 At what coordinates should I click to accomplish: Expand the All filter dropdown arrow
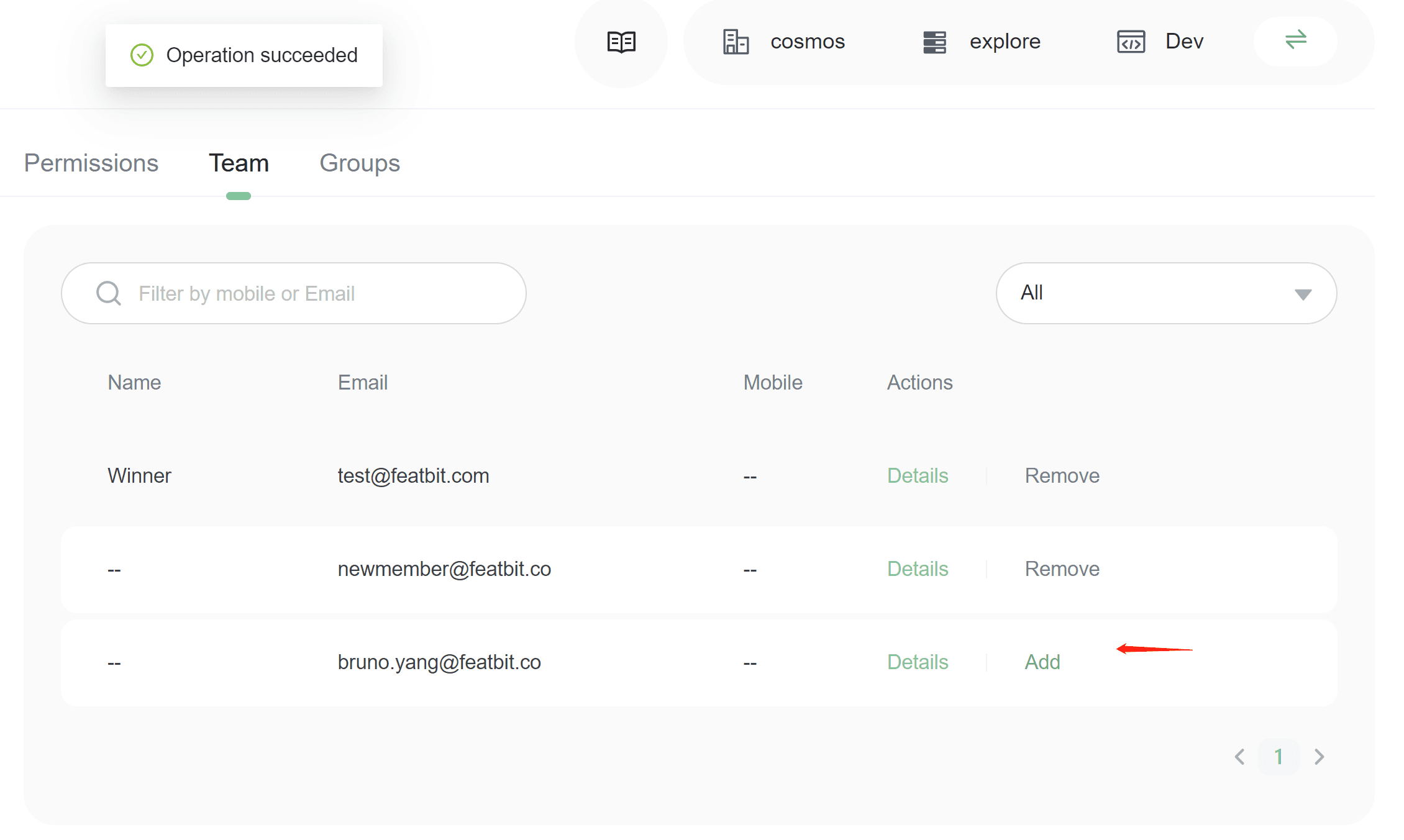1303,294
